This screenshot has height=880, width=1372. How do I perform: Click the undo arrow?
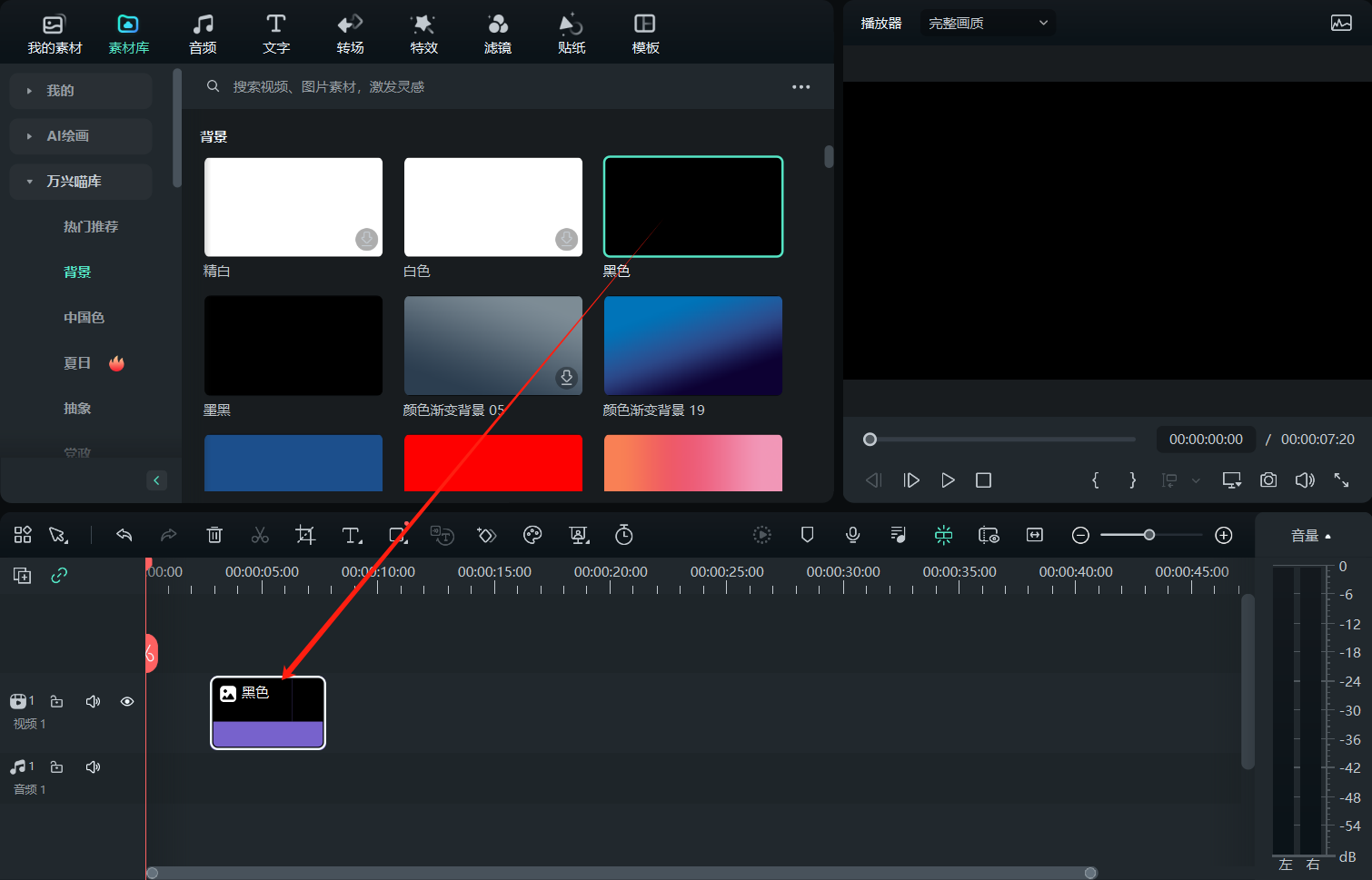coord(124,535)
